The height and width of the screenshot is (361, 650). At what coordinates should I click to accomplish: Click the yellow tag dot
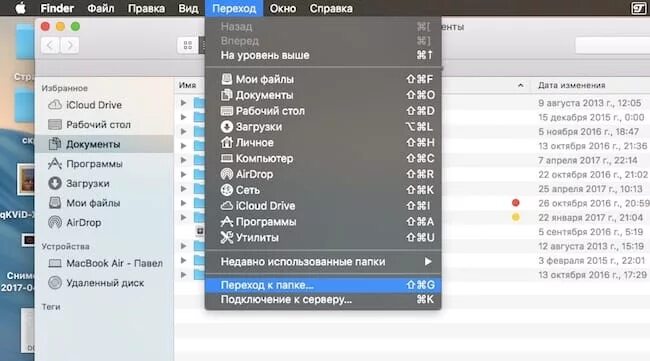click(x=516, y=217)
